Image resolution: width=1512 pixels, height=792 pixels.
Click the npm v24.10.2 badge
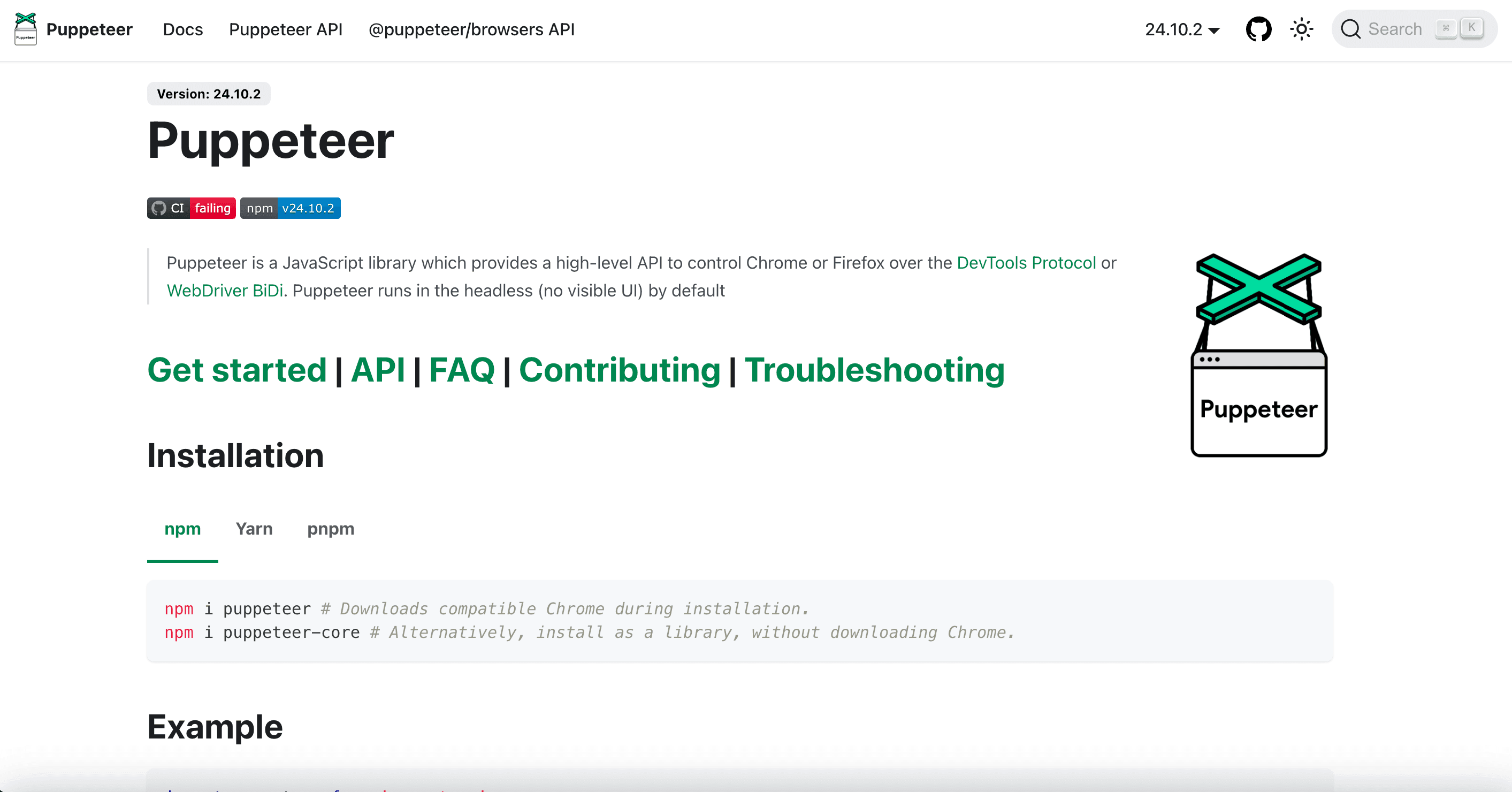(291, 208)
